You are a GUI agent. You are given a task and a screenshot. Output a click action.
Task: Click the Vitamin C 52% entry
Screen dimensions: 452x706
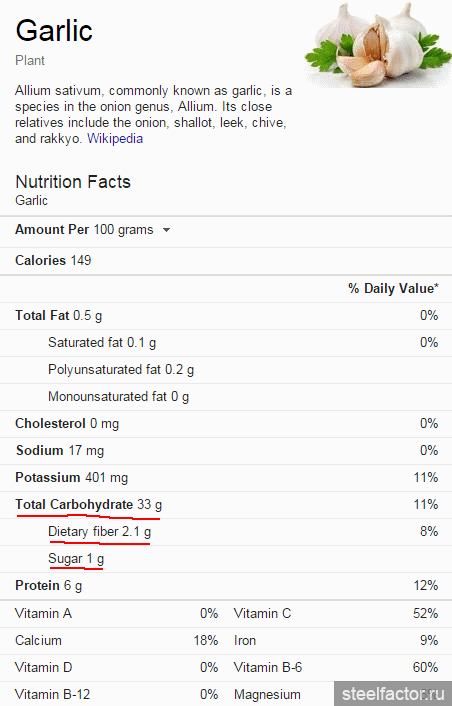pos(336,613)
